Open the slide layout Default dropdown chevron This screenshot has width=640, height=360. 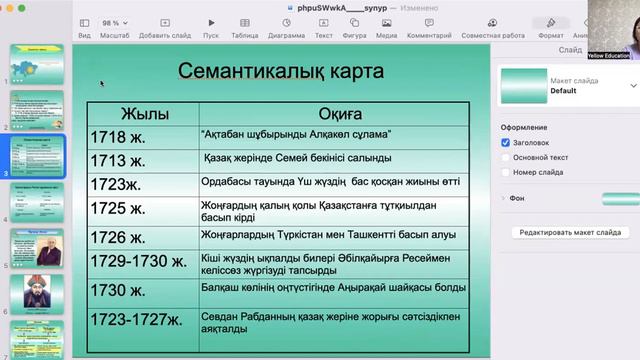tap(633, 86)
